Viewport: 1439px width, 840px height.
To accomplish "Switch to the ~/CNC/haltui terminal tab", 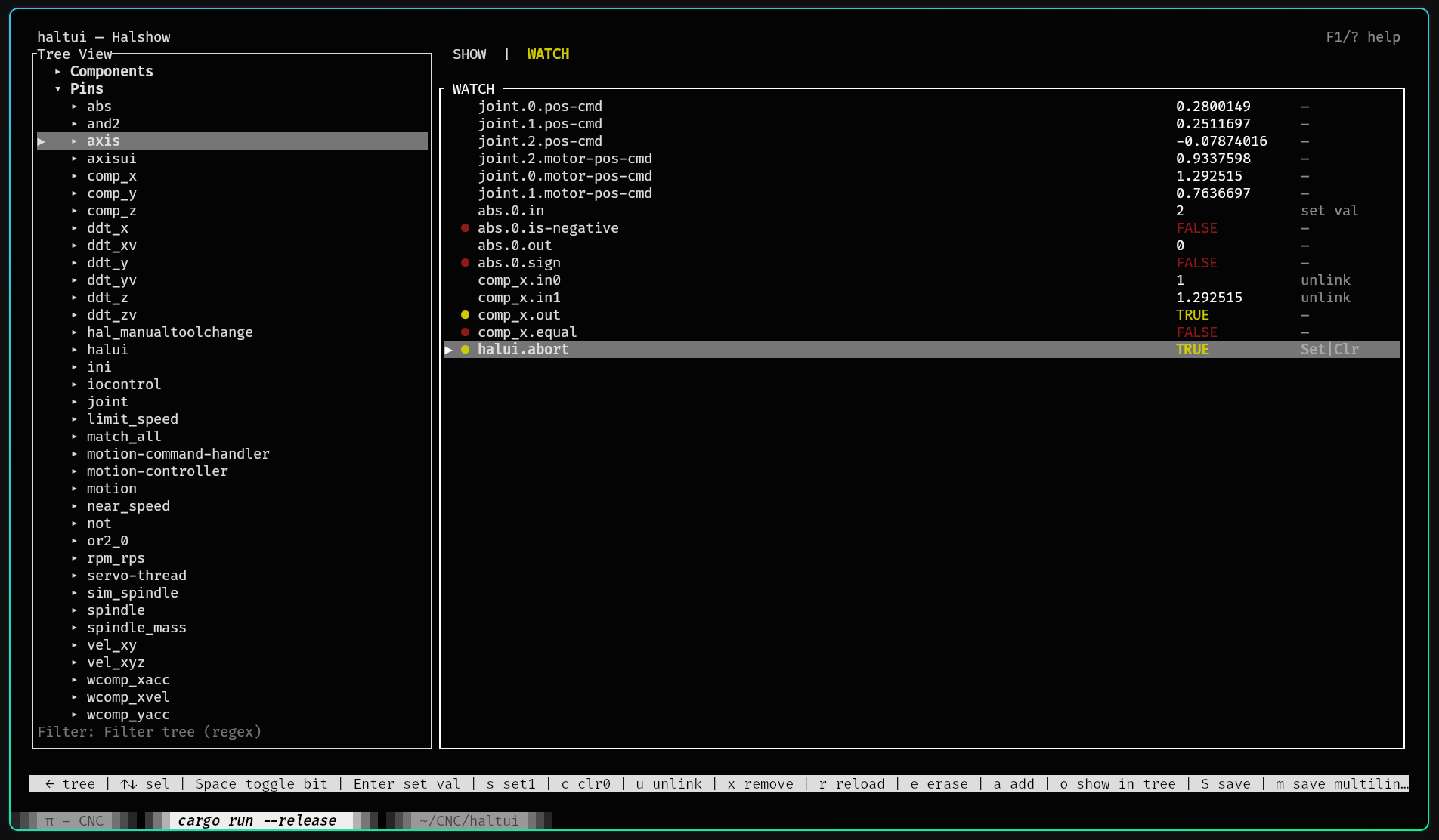I will pos(469,821).
